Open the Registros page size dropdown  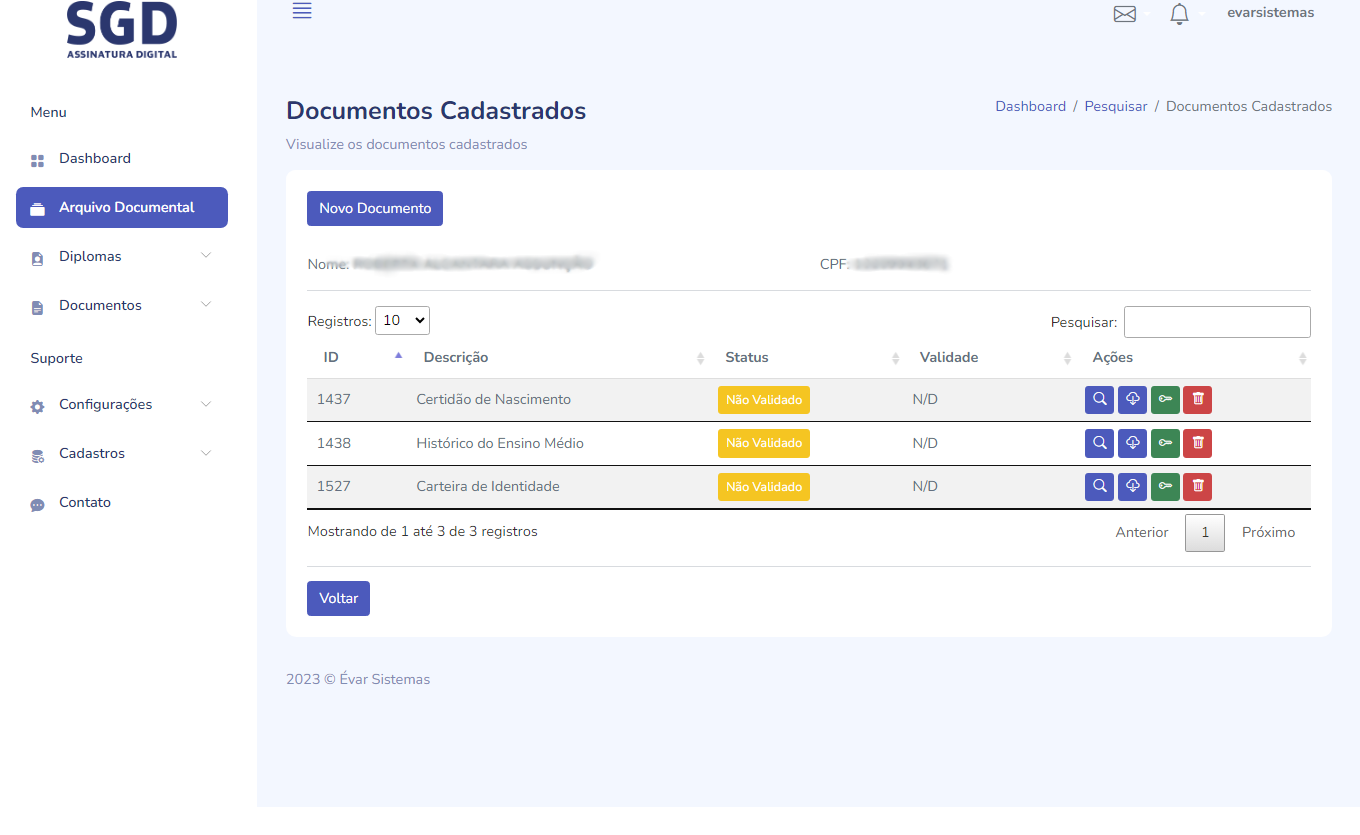402,320
